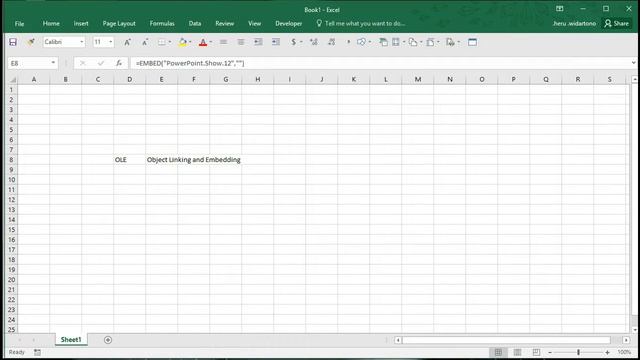Click the Align objects icon

click(x=396, y=42)
